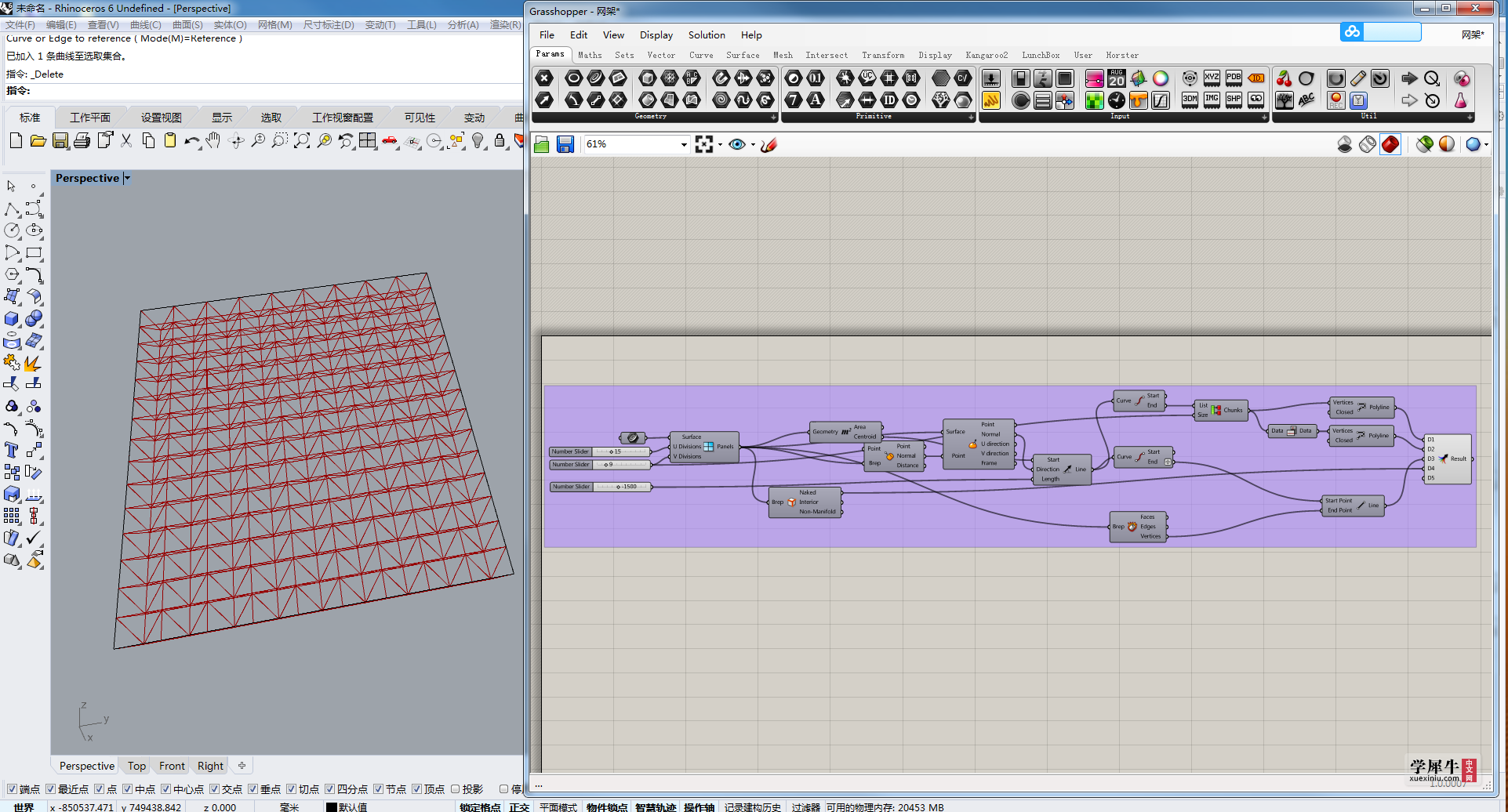Image resolution: width=1508 pixels, height=812 pixels.
Task: Click 智慧轨迹 smarttrack status button
Action: 656,807
